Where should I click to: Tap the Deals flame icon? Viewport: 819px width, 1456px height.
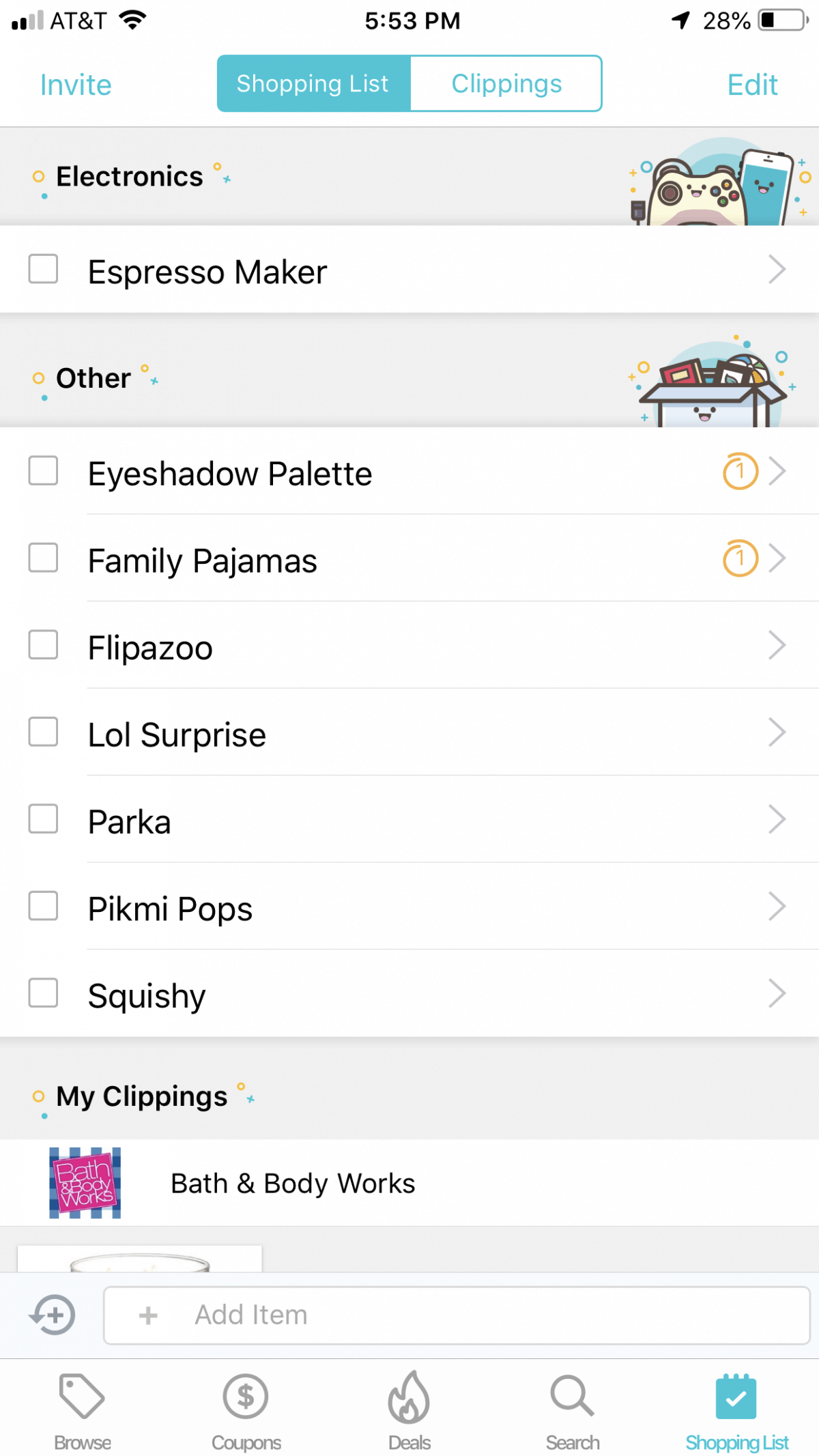point(409,1397)
